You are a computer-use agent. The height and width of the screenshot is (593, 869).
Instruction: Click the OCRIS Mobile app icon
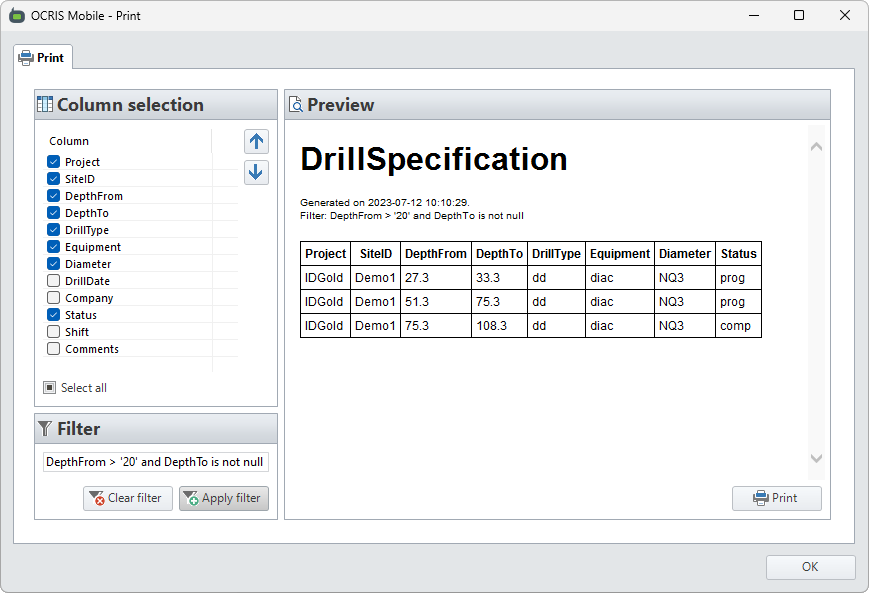[x=17, y=16]
